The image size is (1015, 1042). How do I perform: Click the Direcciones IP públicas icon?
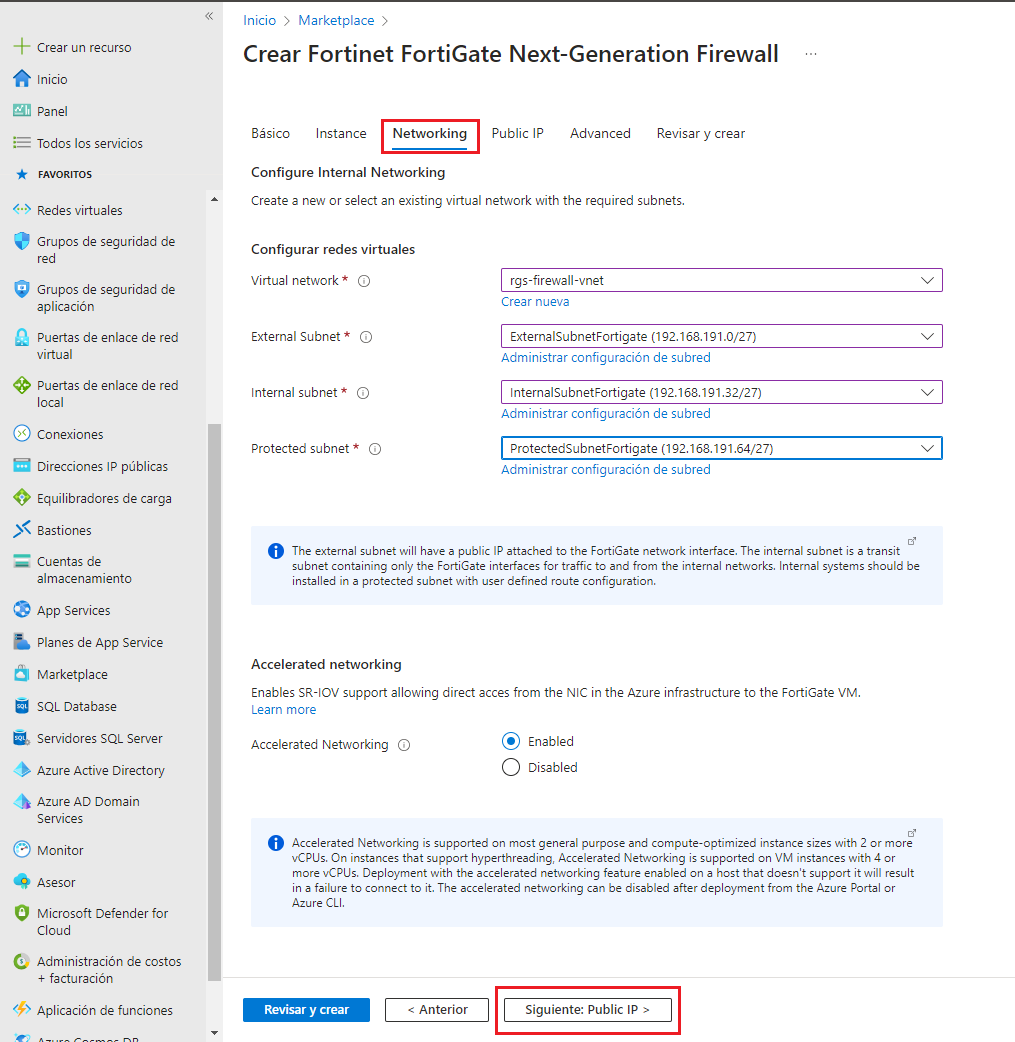pos(22,465)
